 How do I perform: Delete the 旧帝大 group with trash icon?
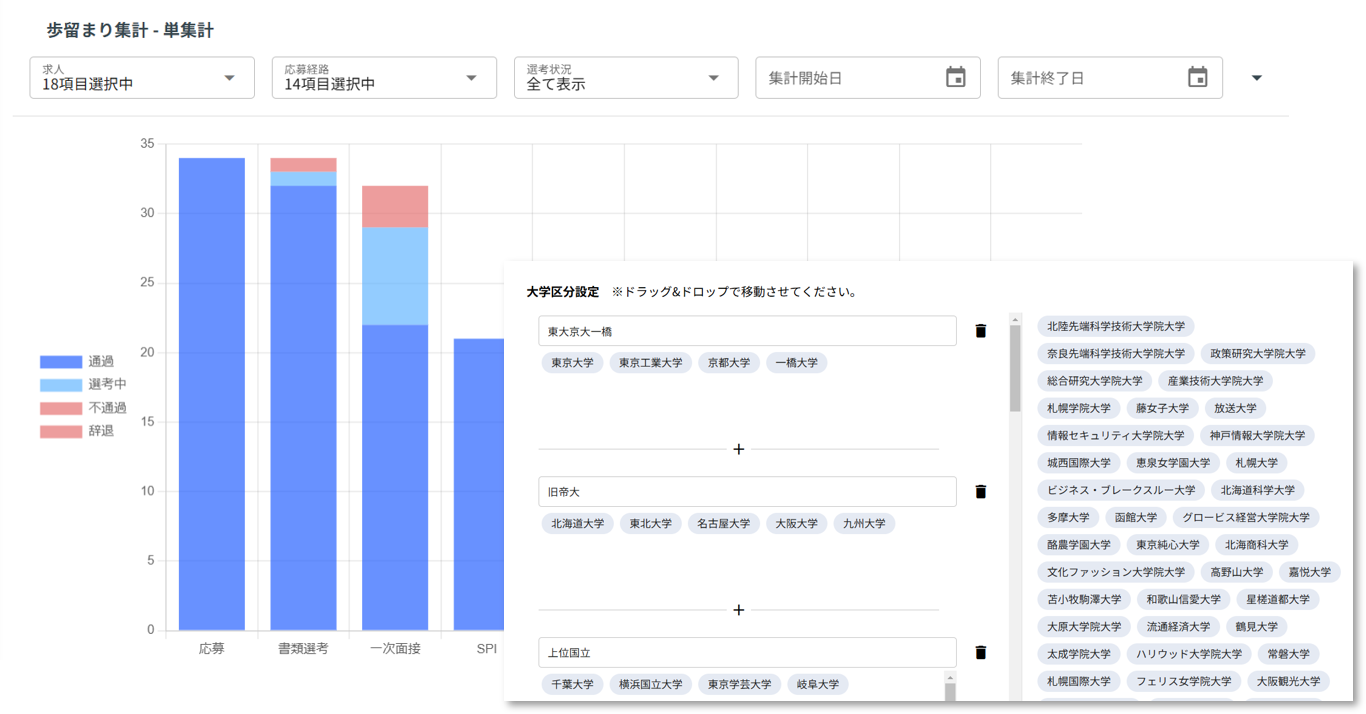(980, 492)
